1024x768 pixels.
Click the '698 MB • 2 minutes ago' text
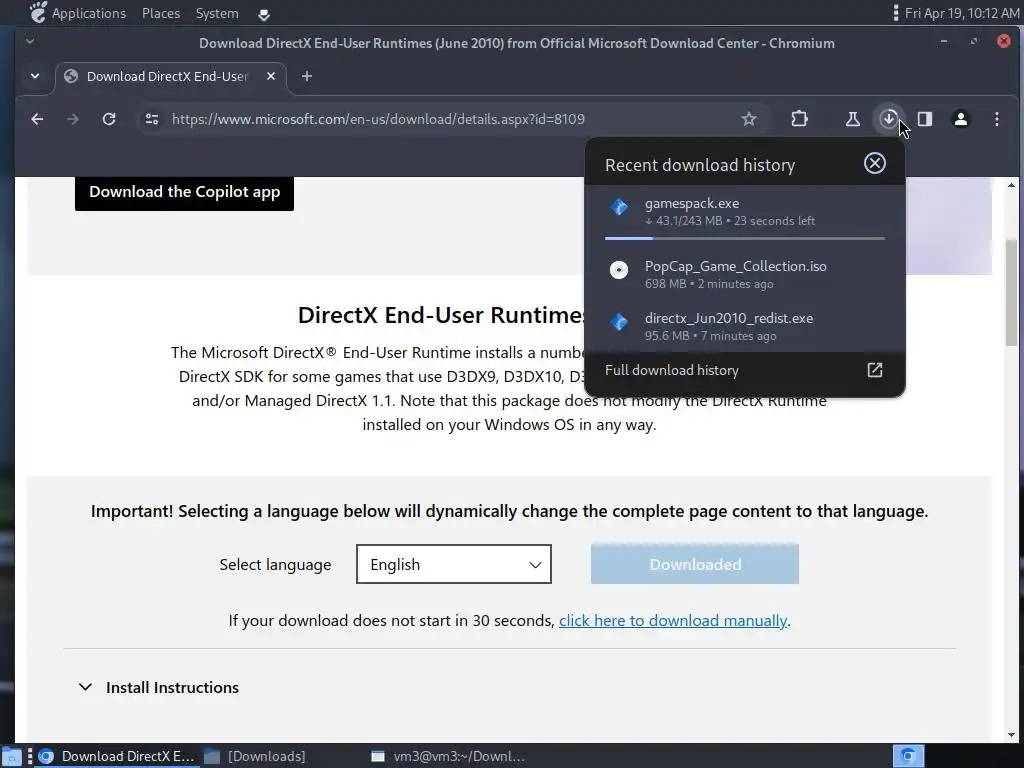709,283
